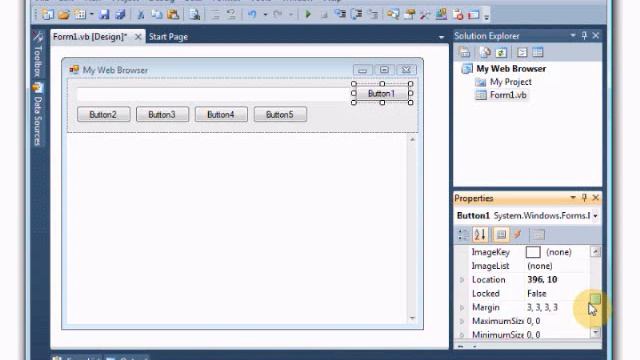640x360 pixels.
Task: Select Button4 on the form designer
Action: (221, 115)
